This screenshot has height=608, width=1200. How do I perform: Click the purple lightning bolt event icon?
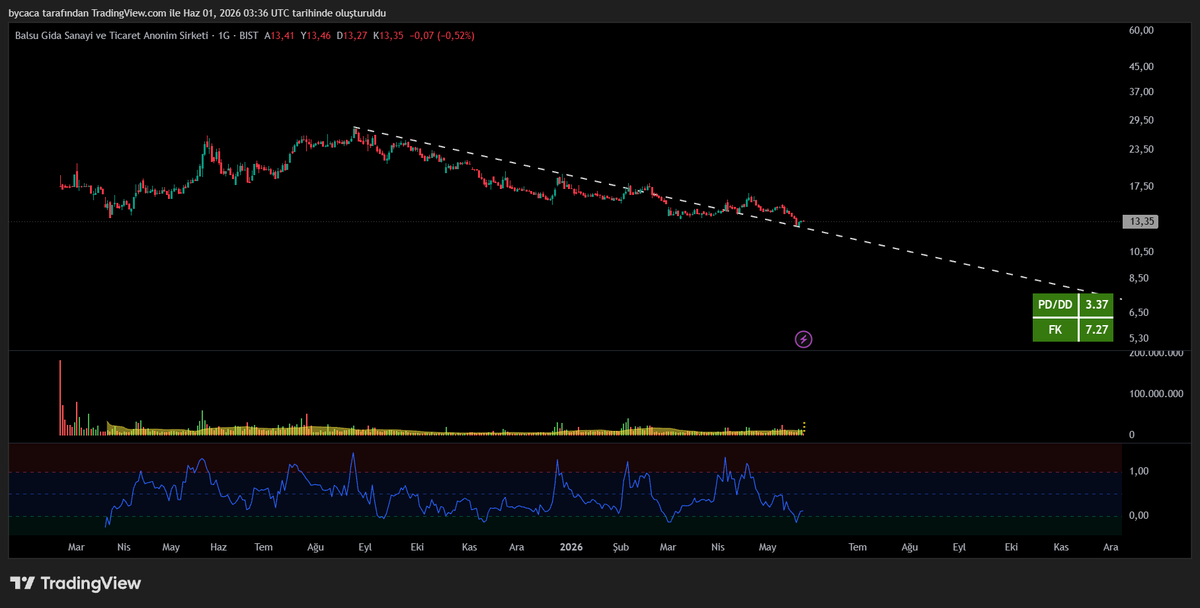pos(804,339)
